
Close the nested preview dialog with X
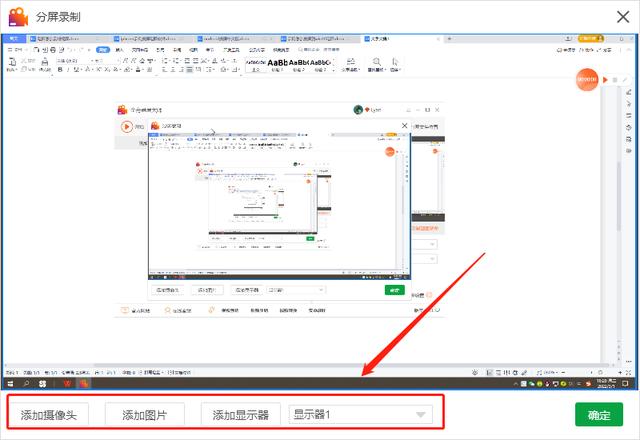pos(405,126)
